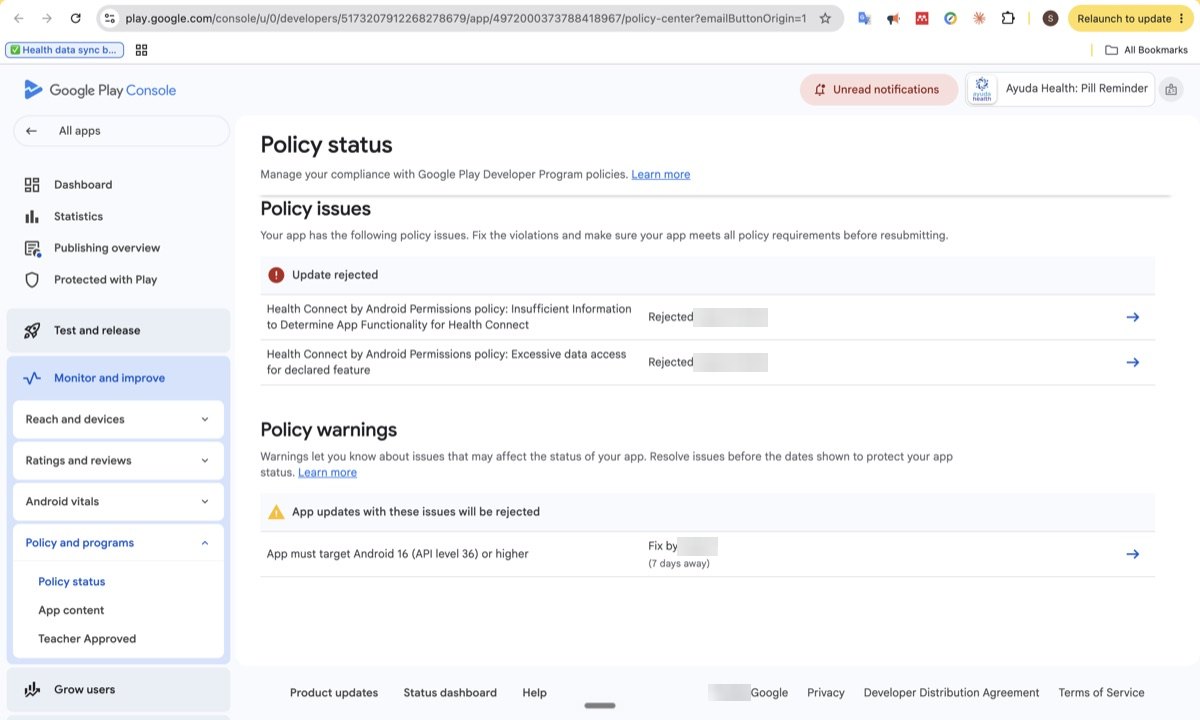1200x720 pixels.
Task: Click Learn more link under Policy warnings
Action: coord(327,472)
